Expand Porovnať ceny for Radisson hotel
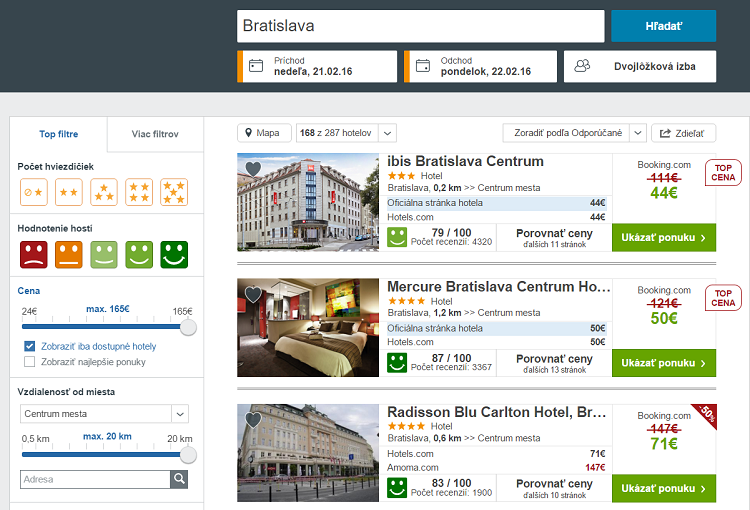This screenshot has width=750, height=510. click(x=554, y=488)
